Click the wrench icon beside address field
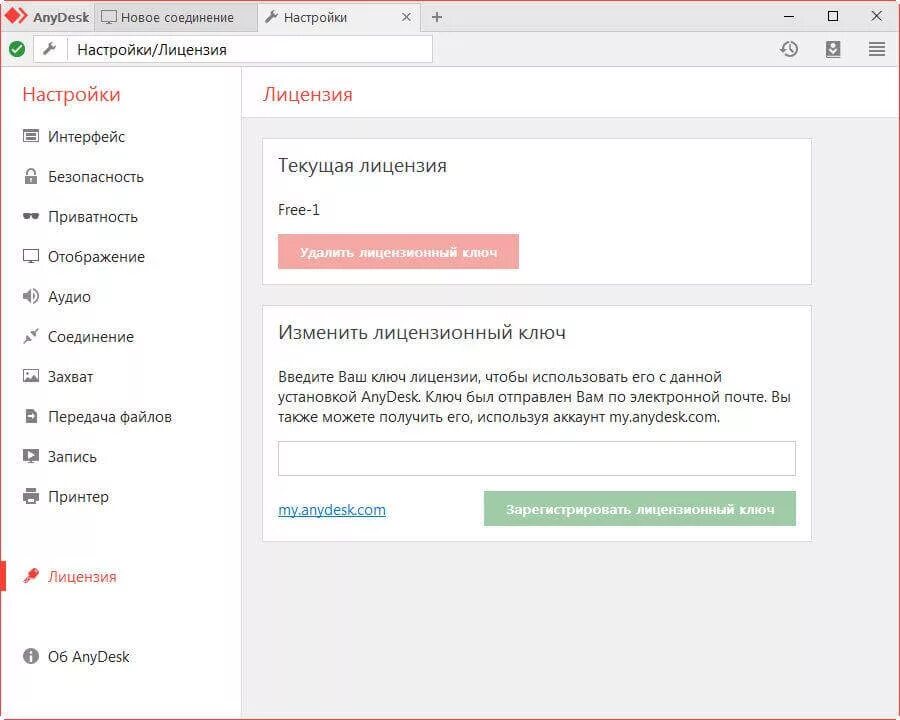Image resolution: width=900 pixels, height=720 pixels. coord(49,49)
